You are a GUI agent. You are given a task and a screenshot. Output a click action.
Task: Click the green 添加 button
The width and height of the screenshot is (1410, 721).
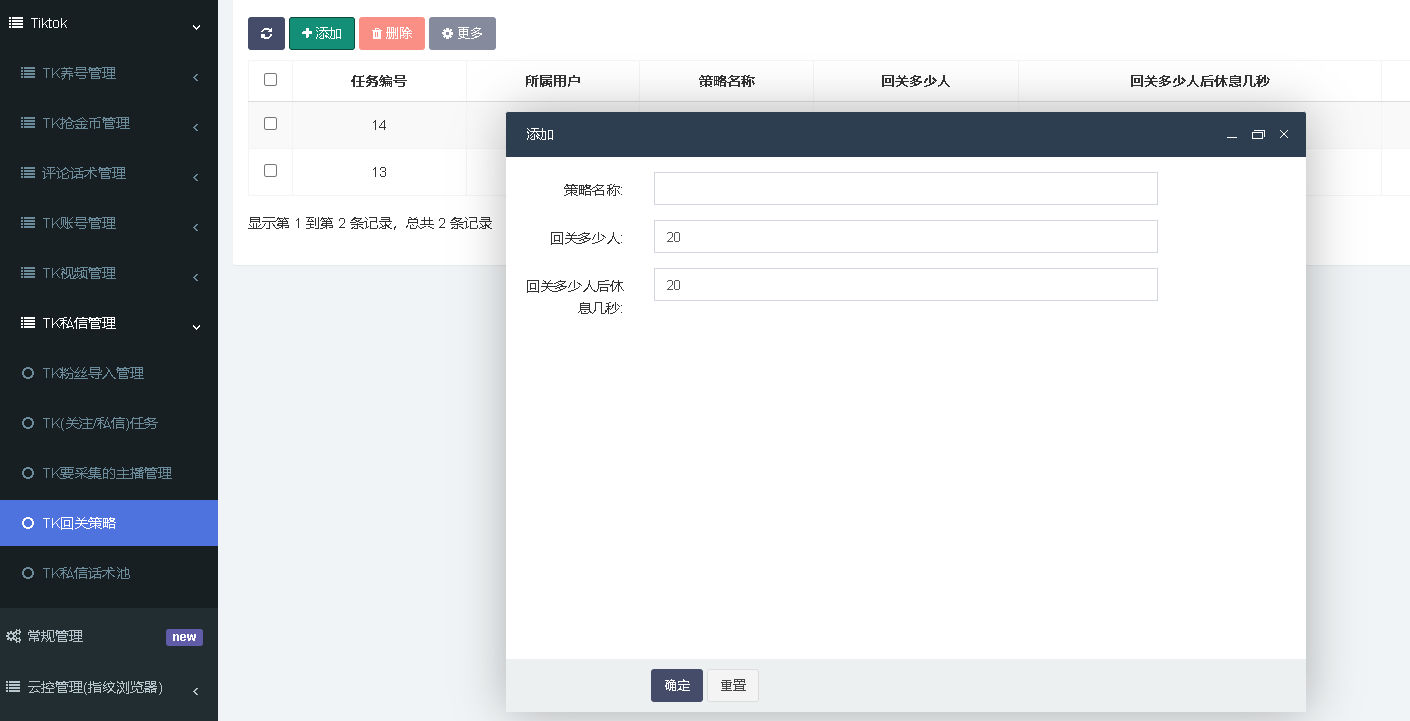[322, 33]
